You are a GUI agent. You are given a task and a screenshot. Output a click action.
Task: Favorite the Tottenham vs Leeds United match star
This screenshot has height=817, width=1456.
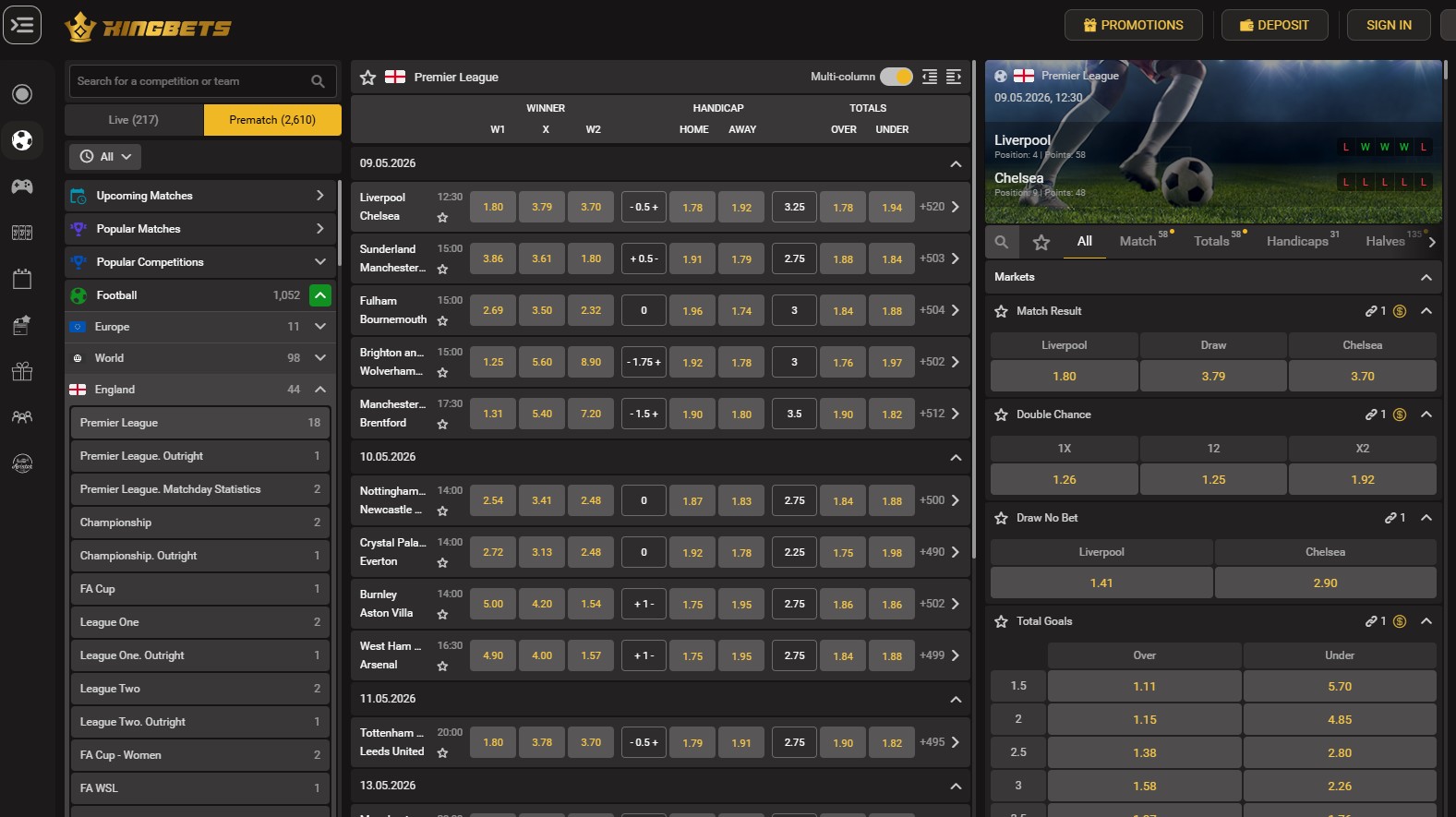pyautogui.click(x=442, y=753)
